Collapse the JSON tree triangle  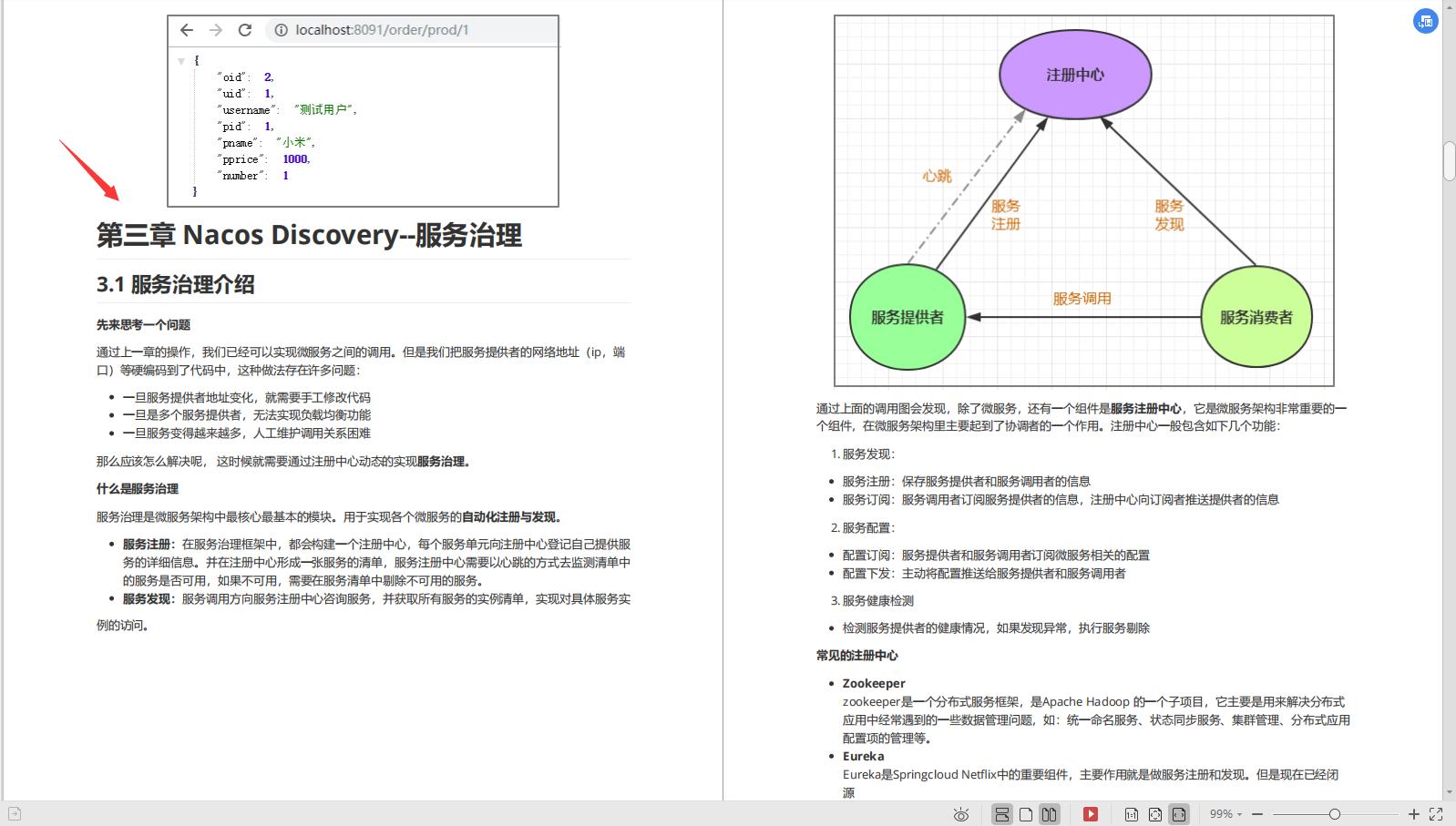(181, 61)
